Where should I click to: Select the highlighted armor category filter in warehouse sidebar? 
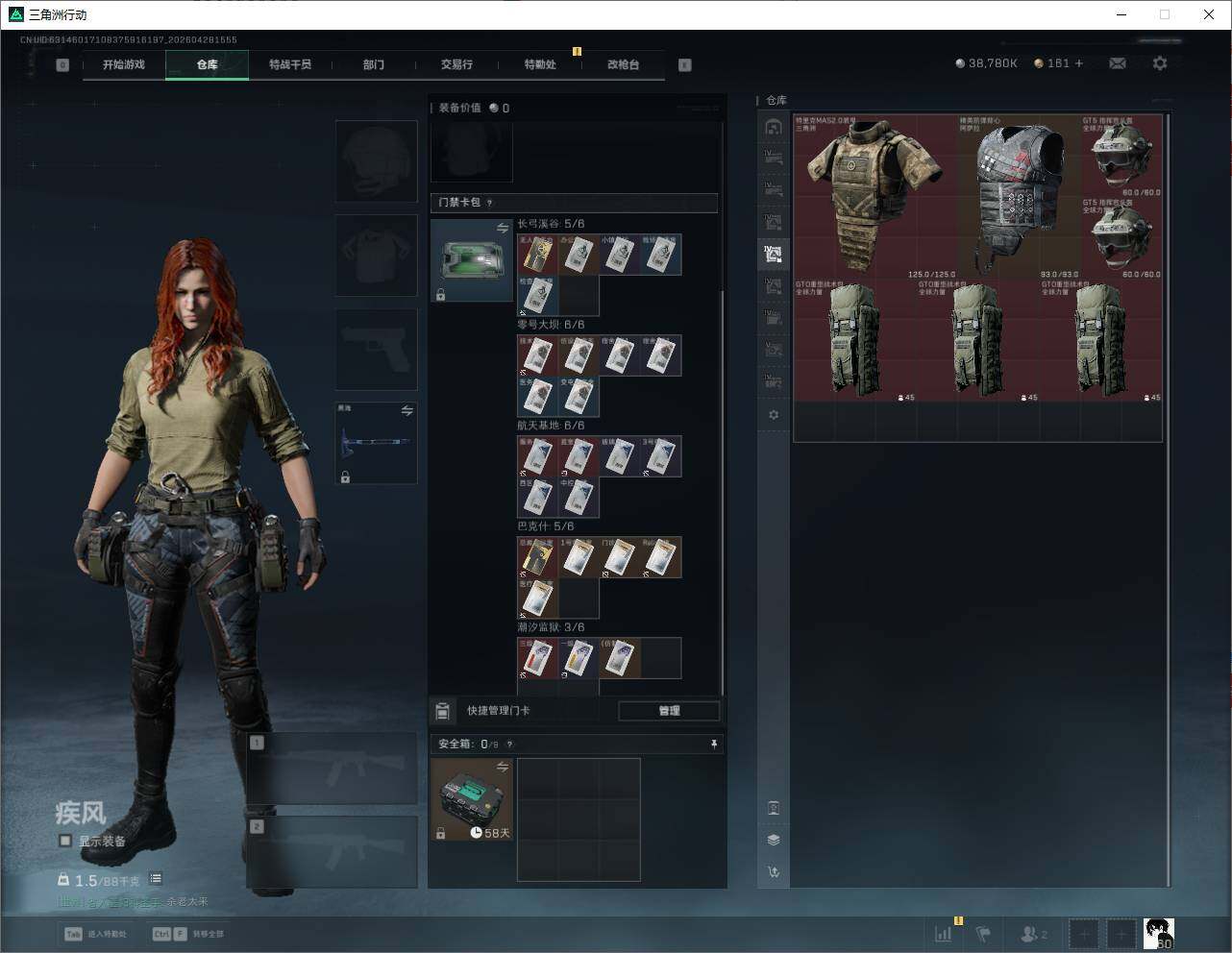click(774, 254)
